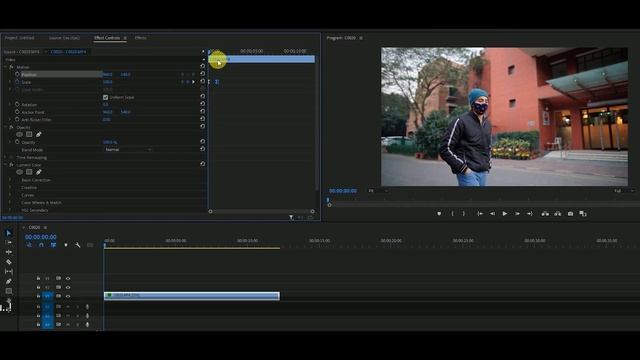Click the timeline wrench settings icon
Screen dimensions: 640x360
click(78, 245)
